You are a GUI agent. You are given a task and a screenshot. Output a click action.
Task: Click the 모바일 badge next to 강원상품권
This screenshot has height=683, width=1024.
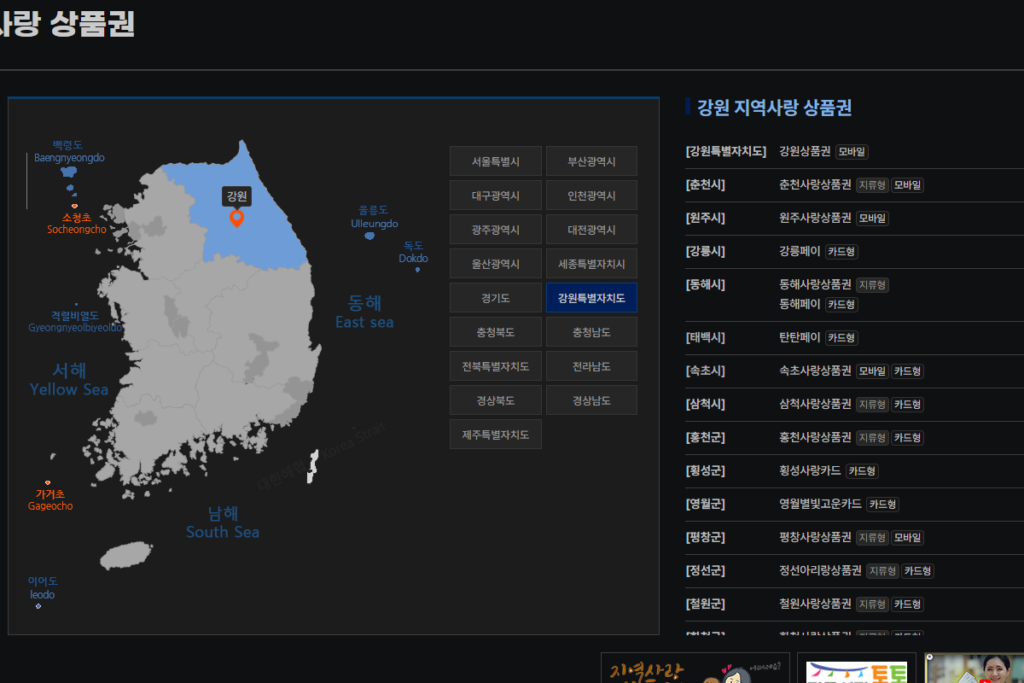click(852, 152)
